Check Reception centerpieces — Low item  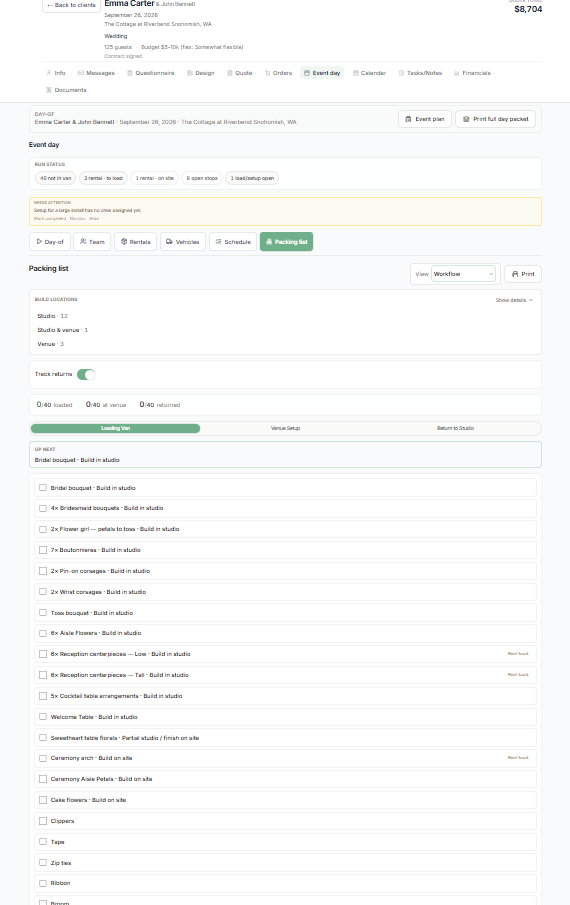[43, 654]
